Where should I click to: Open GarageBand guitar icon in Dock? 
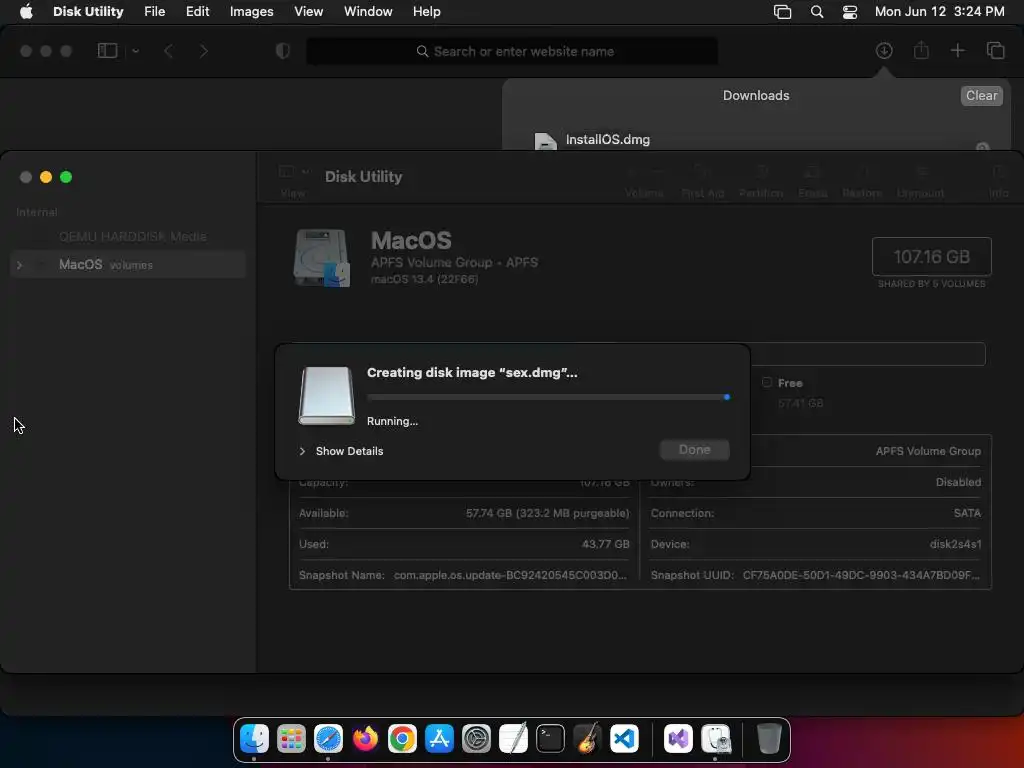pos(587,739)
